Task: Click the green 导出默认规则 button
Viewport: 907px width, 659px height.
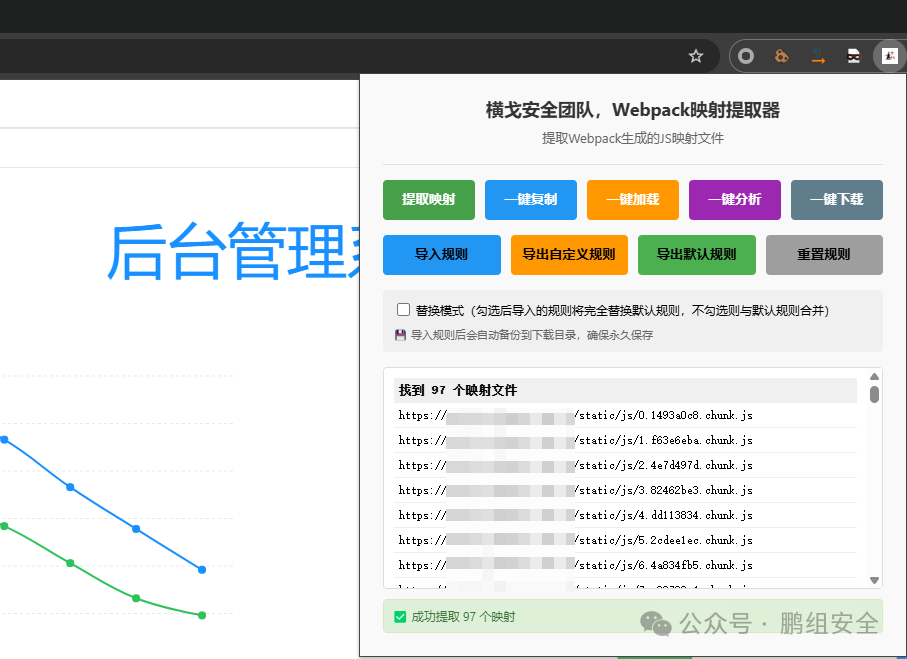Action: 696,255
